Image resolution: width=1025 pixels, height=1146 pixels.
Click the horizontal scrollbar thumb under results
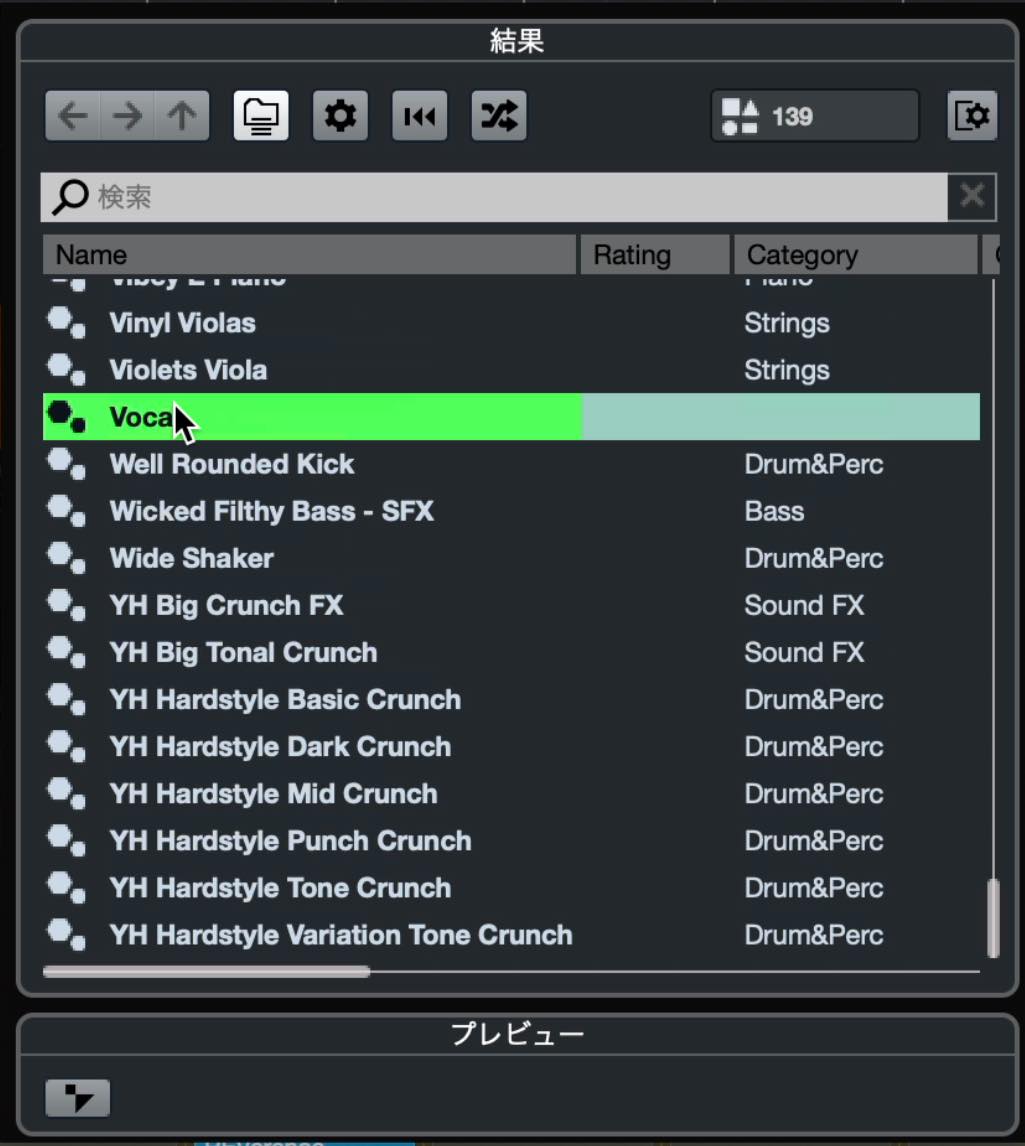pyautogui.click(x=207, y=972)
